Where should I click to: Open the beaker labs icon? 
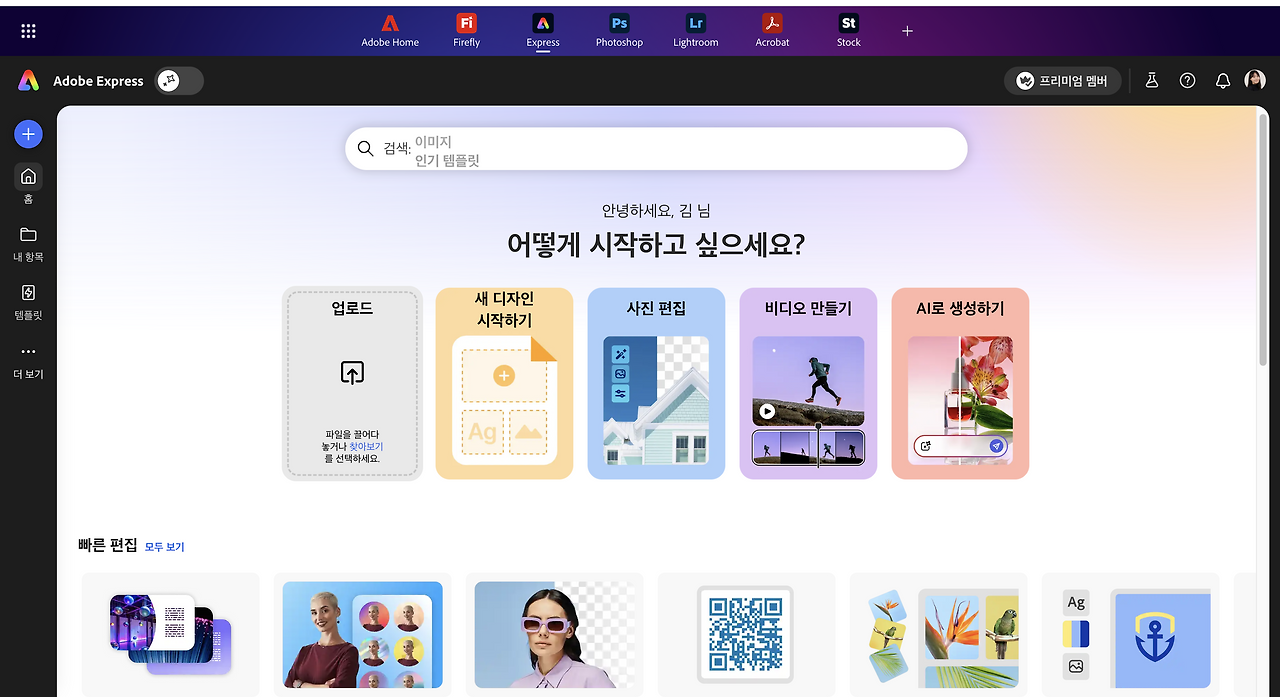click(x=1152, y=81)
